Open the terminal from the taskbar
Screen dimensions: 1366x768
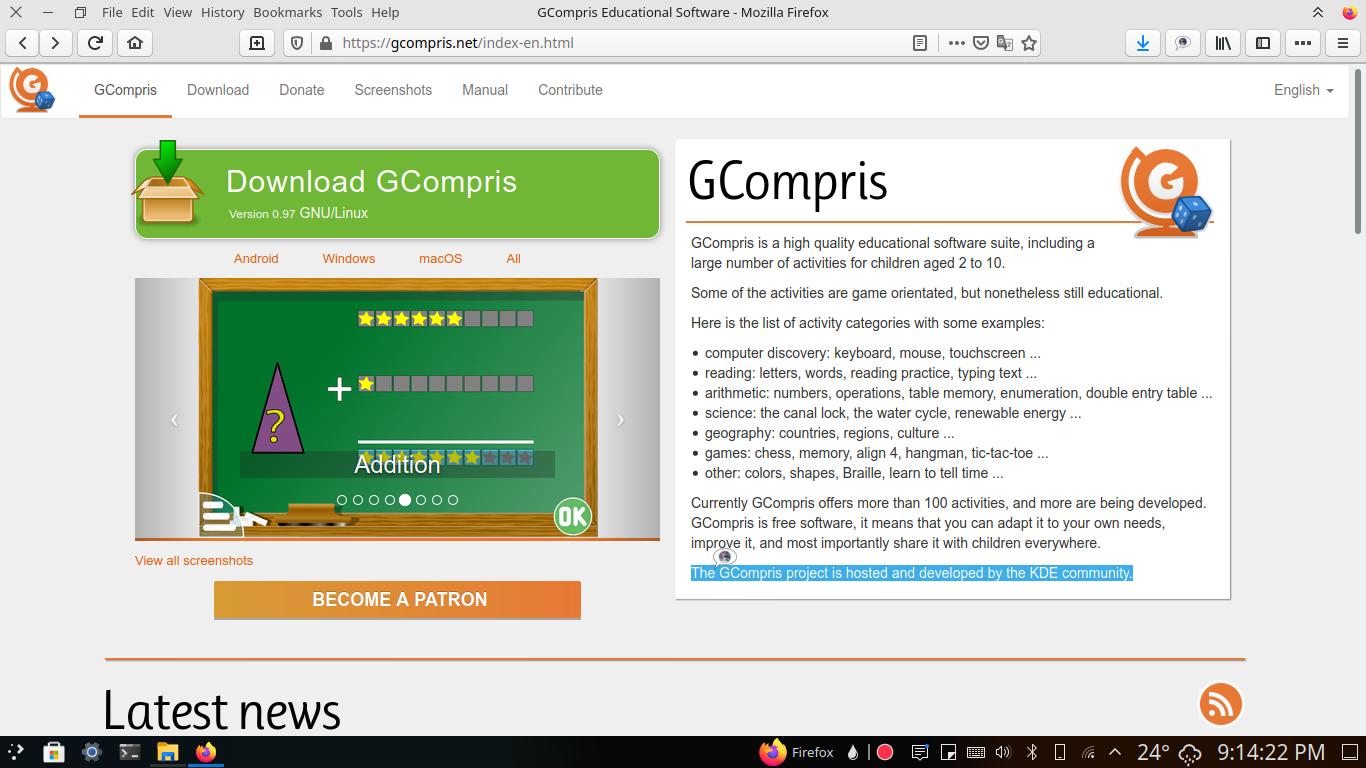pyautogui.click(x=129, y=752)
